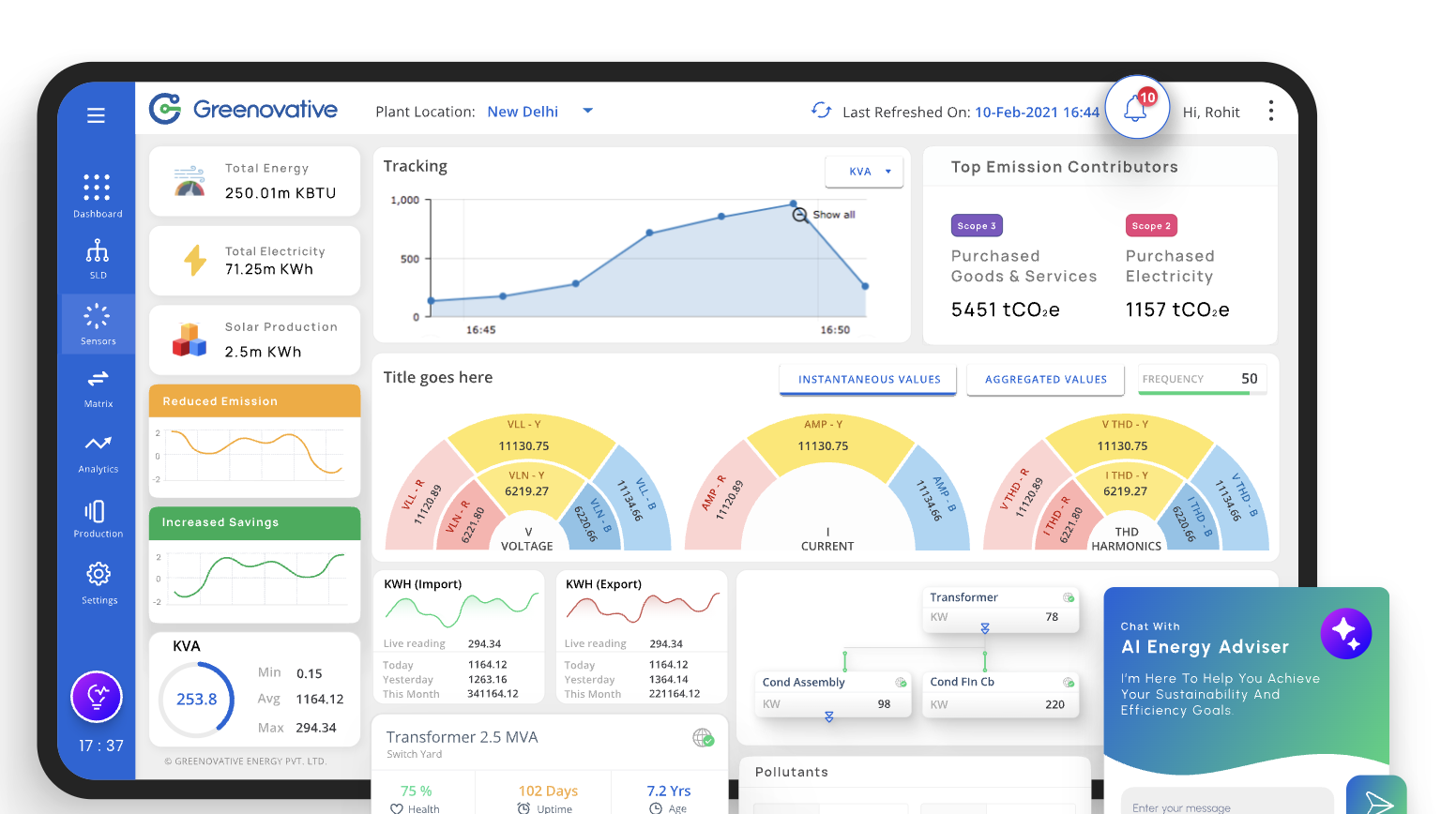Open the notifications bell with badge 10

tap(1136, 109)
